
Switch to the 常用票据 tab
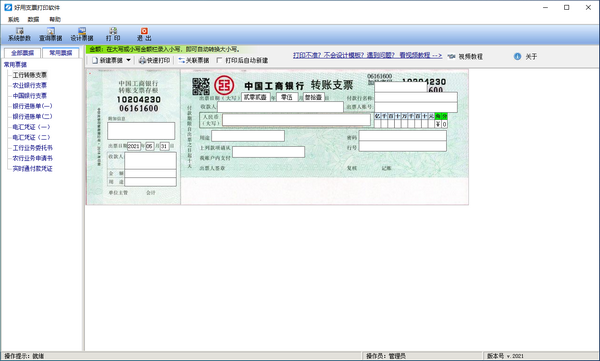pos(60,52)
